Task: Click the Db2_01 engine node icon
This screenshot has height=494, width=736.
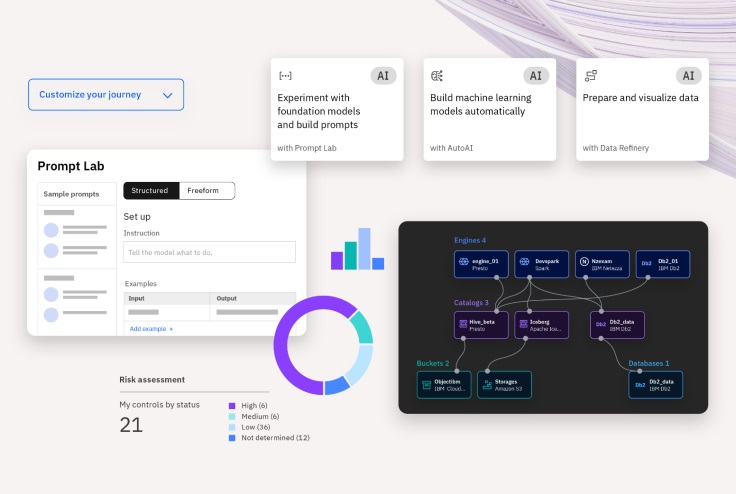Action: pyautogui.click(x=646, y=263)
